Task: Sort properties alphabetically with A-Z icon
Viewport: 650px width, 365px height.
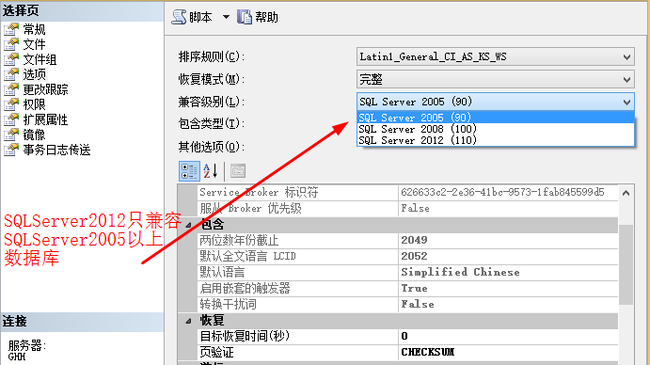Action: pyautogui.click(x=211, y=171)
